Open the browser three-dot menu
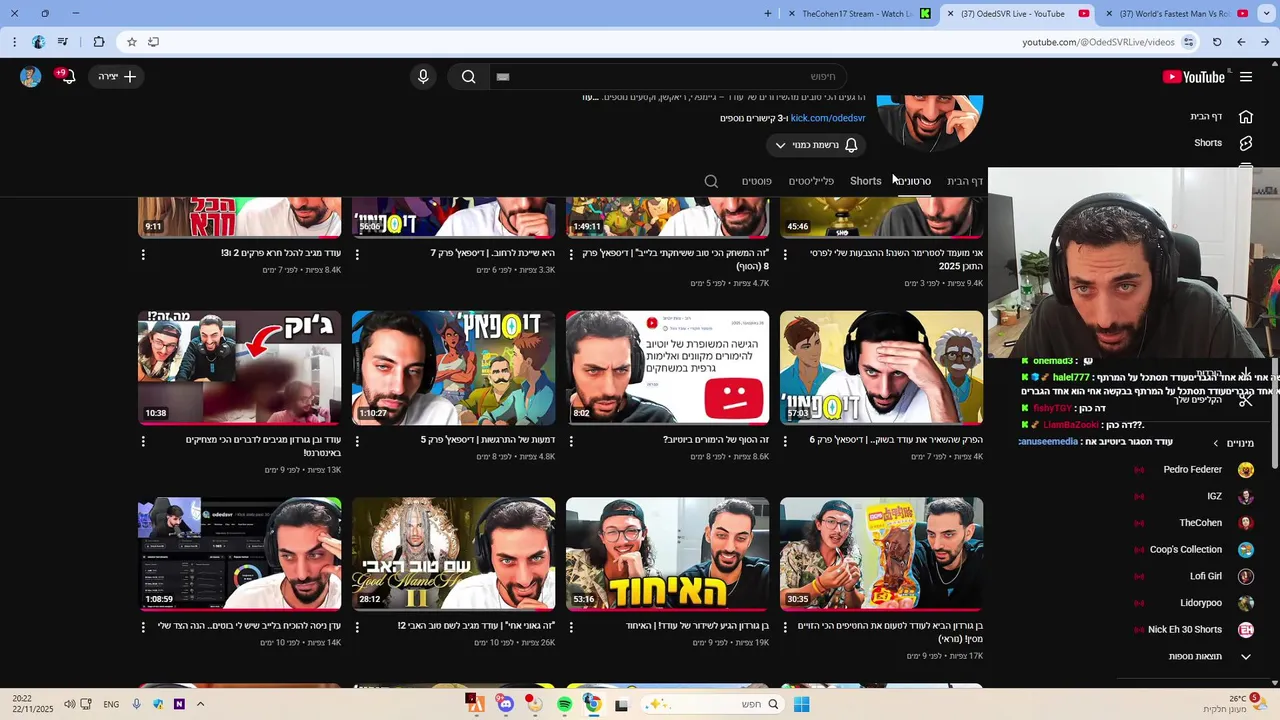This screenshot has width=1280, height=720. tap(14, 42)
